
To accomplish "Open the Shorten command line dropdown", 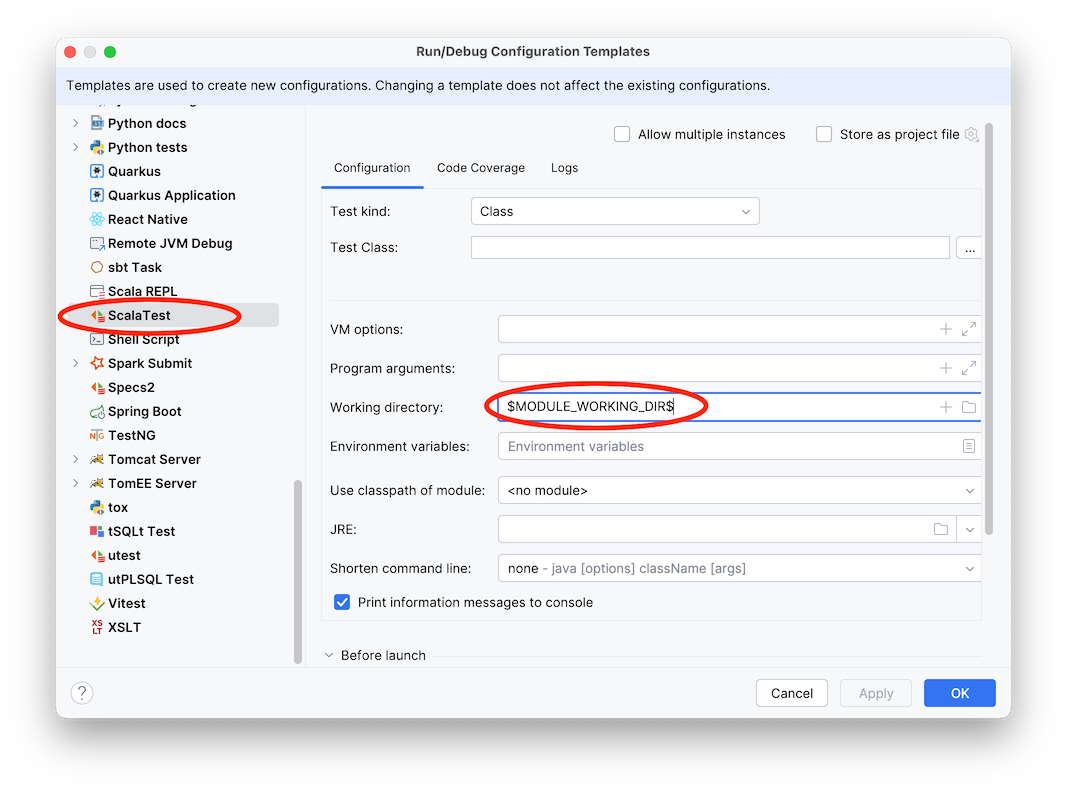I will tap(738, 568).
